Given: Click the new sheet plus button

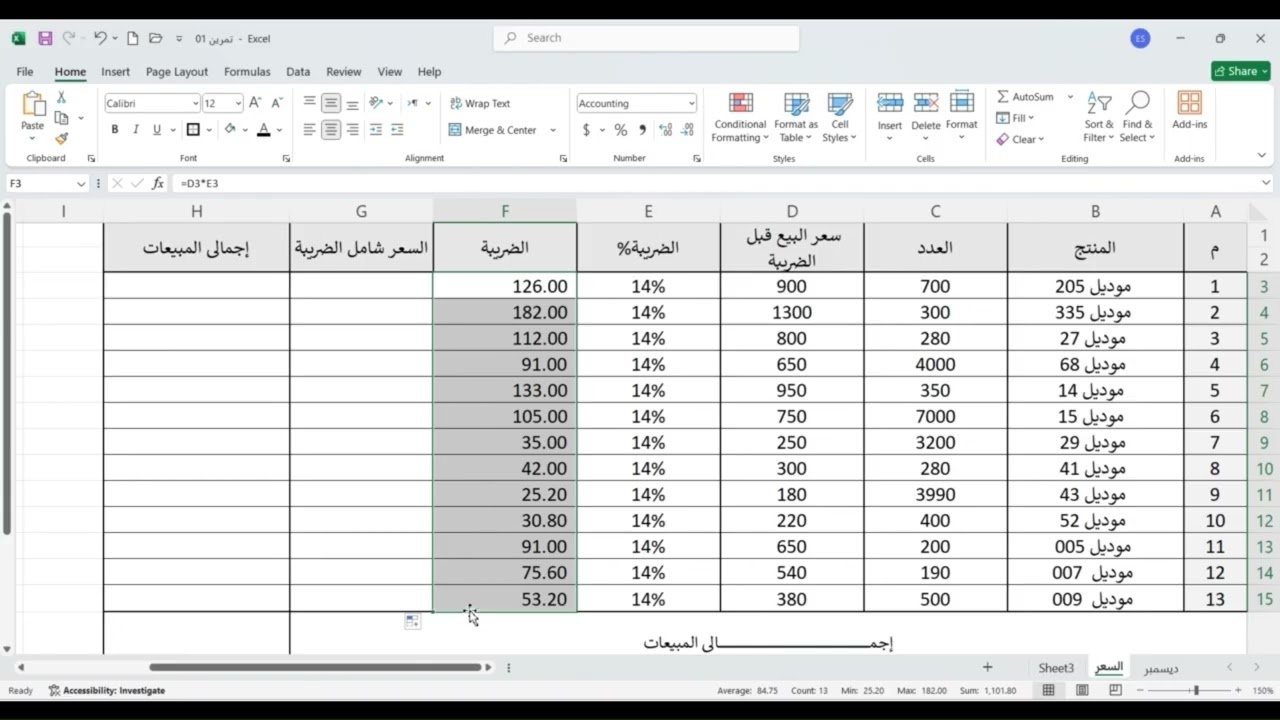Looking at the screenshot, I should (987, 667).
